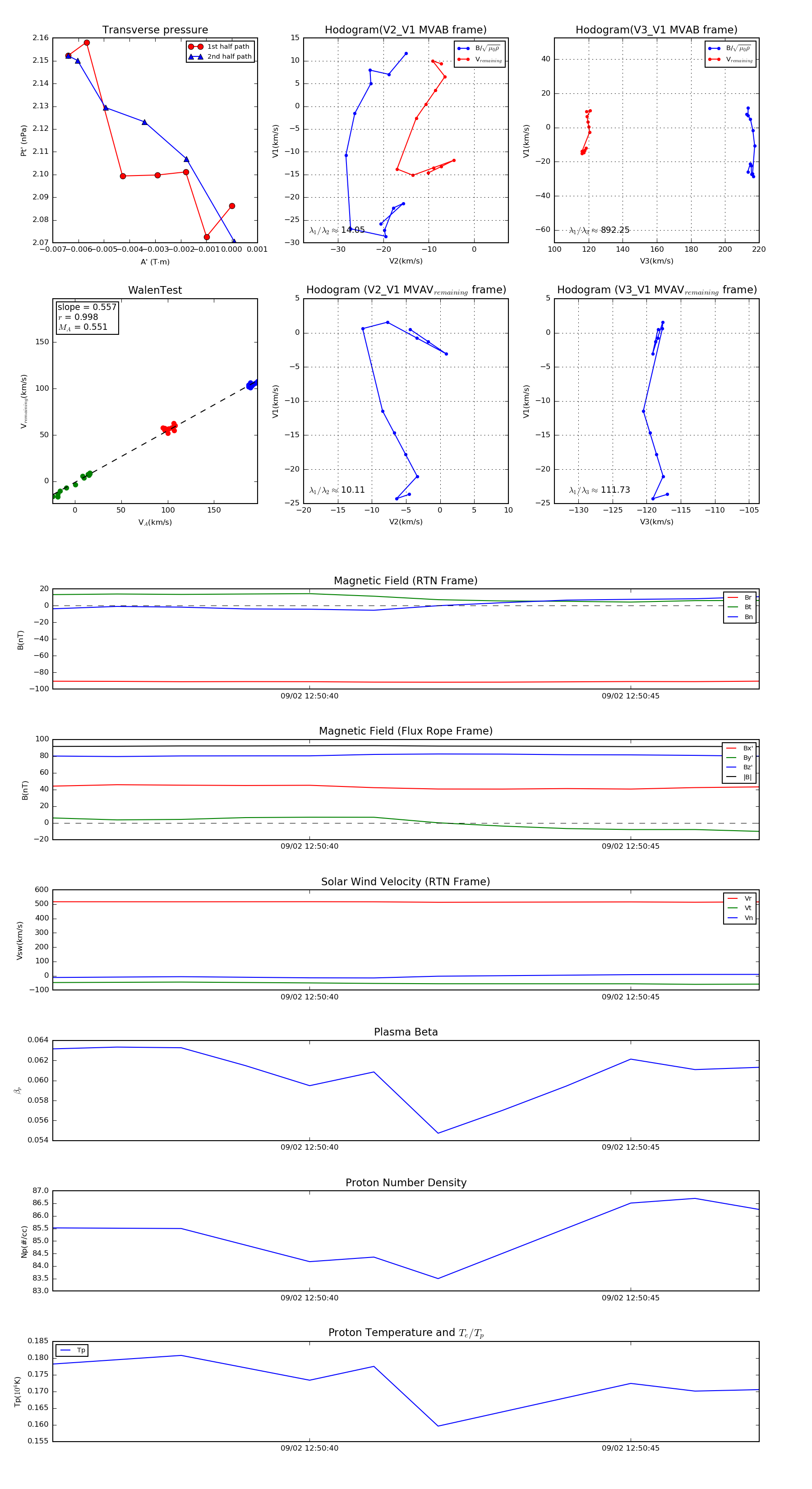The width and height of the screenshot is (812, 1489).
Task: Click '09/02 12:50:40' tick under Plasma Beta
Action: [x=309, y=1147]
